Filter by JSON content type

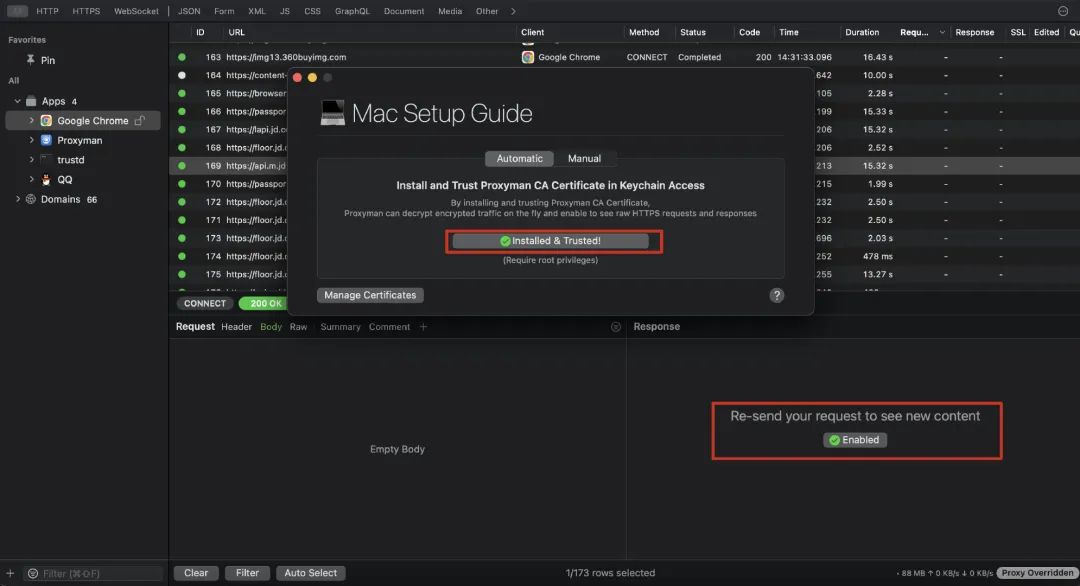[189, 11]
